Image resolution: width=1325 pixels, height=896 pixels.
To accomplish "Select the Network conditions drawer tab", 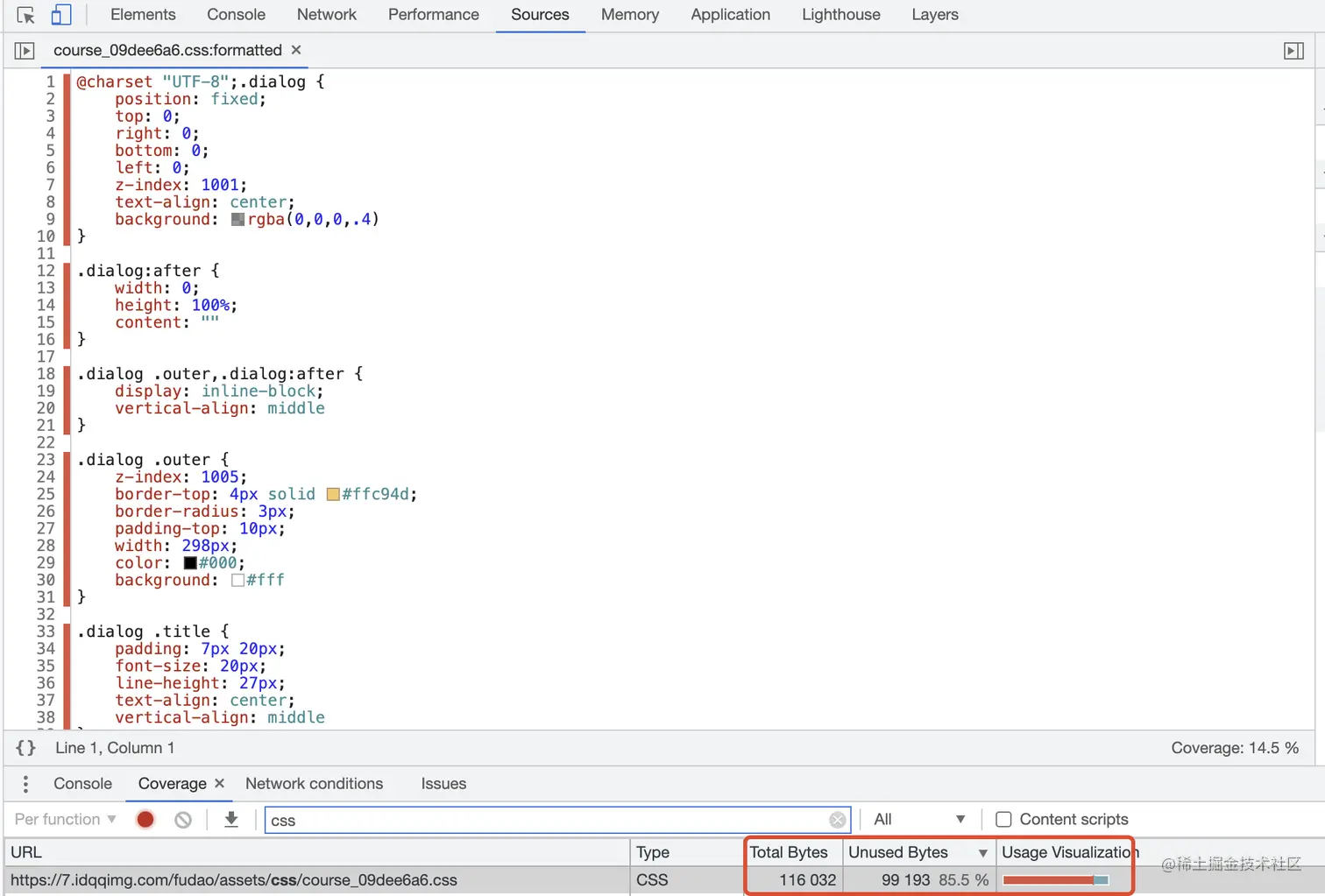I will [x=314, y=784].
